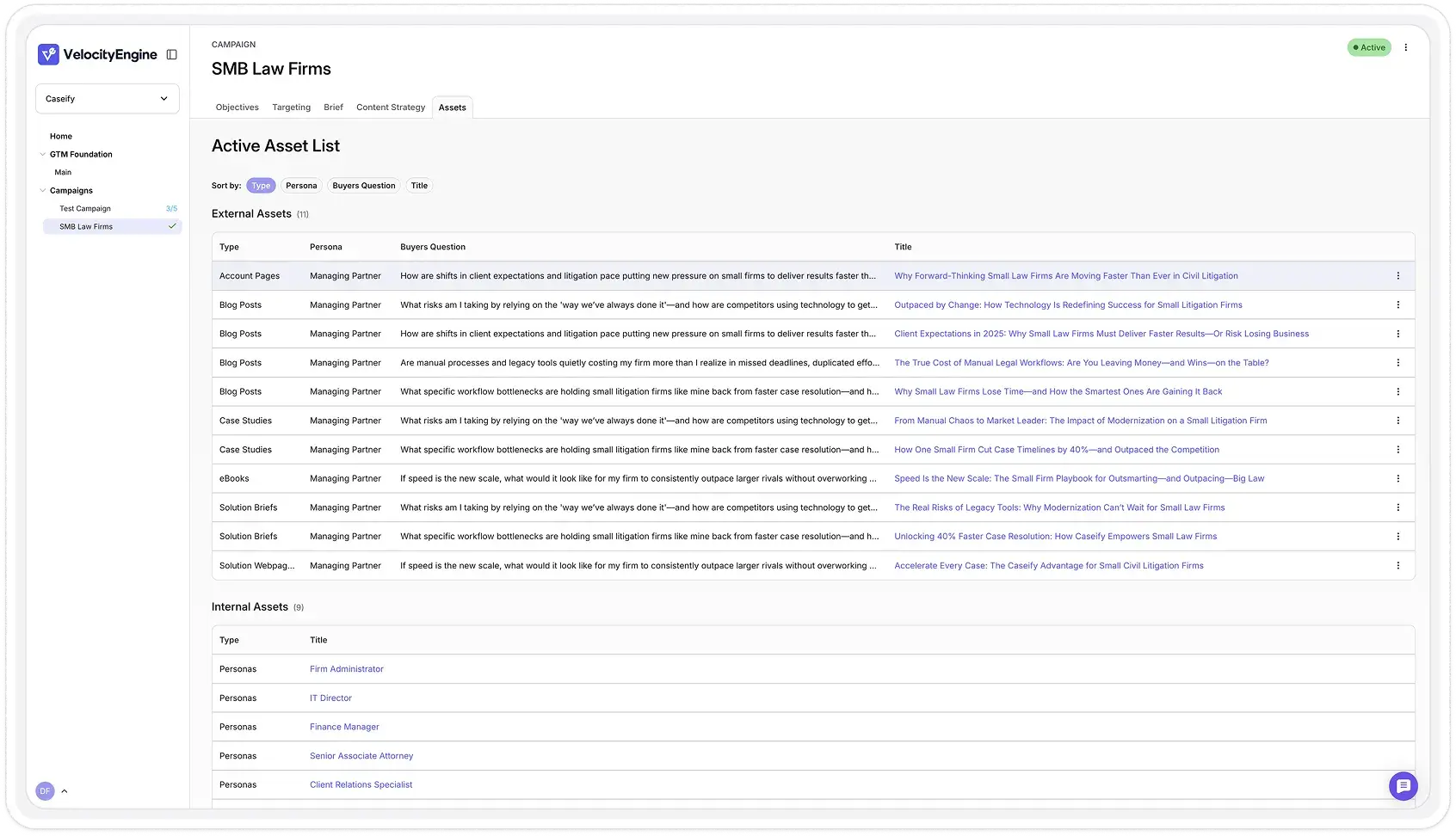Open the kebab menu on the eBooks row
This screenshot has width=1456, height=836.
tap(1398, 479)
